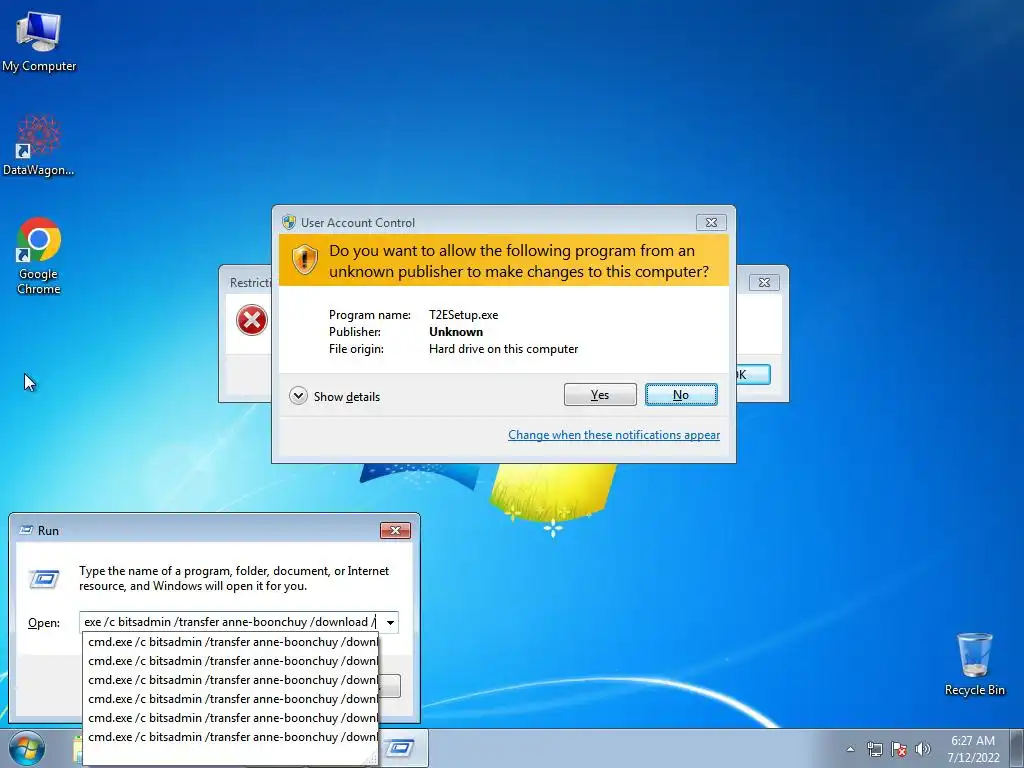Click the Run taskbar button icon
The width and height of the screenshot is (1024, 768).
click(x=401, y=748)
